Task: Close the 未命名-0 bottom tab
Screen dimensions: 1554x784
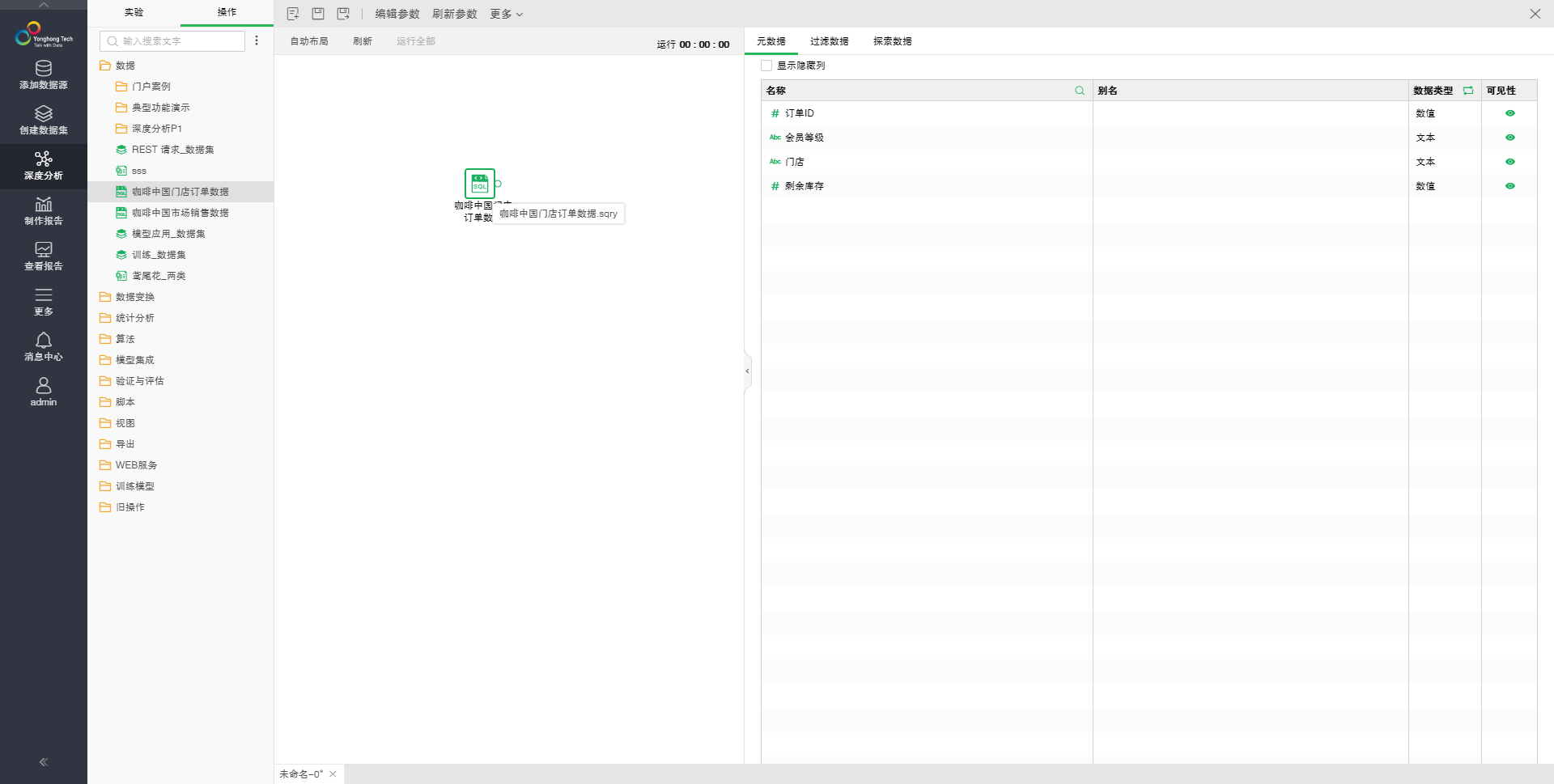Action: (x=333, y=774)
